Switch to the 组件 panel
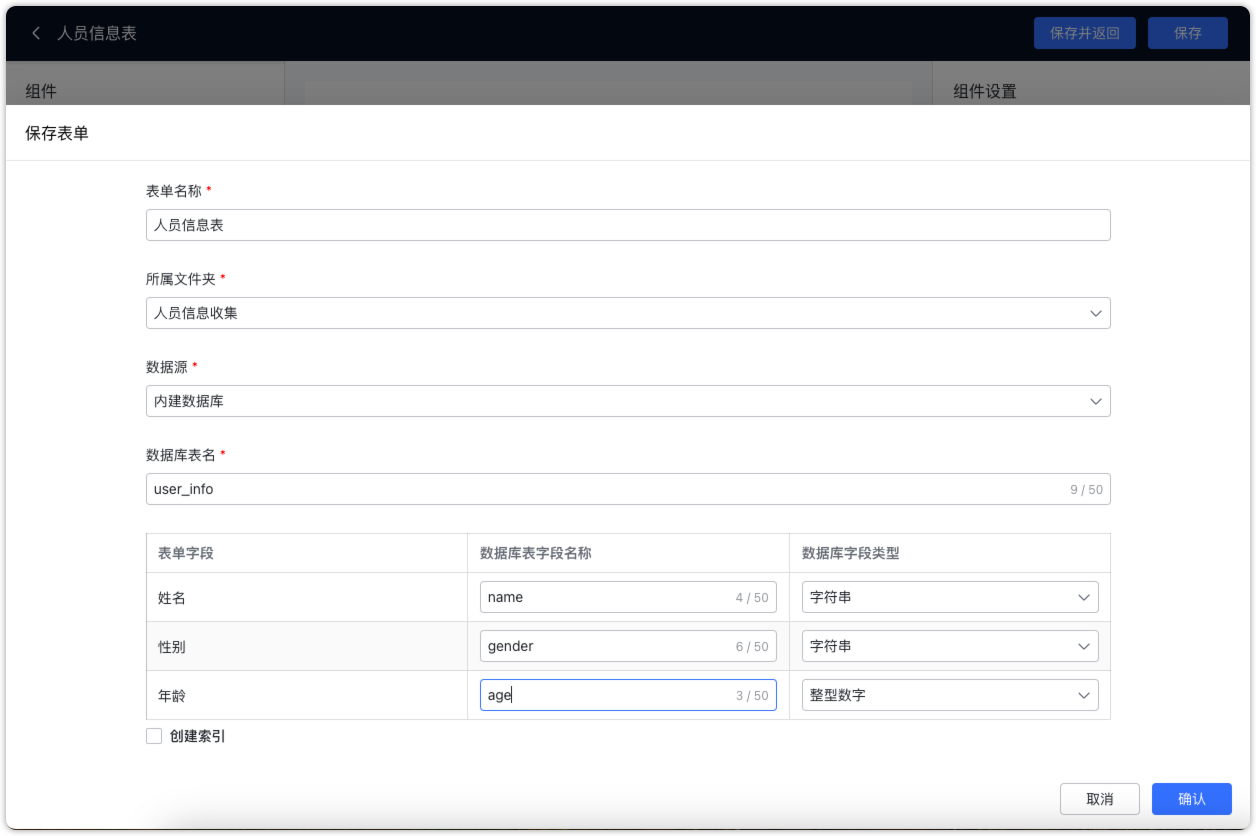Viewport: 1256px width, 836px height. (40, 91)
